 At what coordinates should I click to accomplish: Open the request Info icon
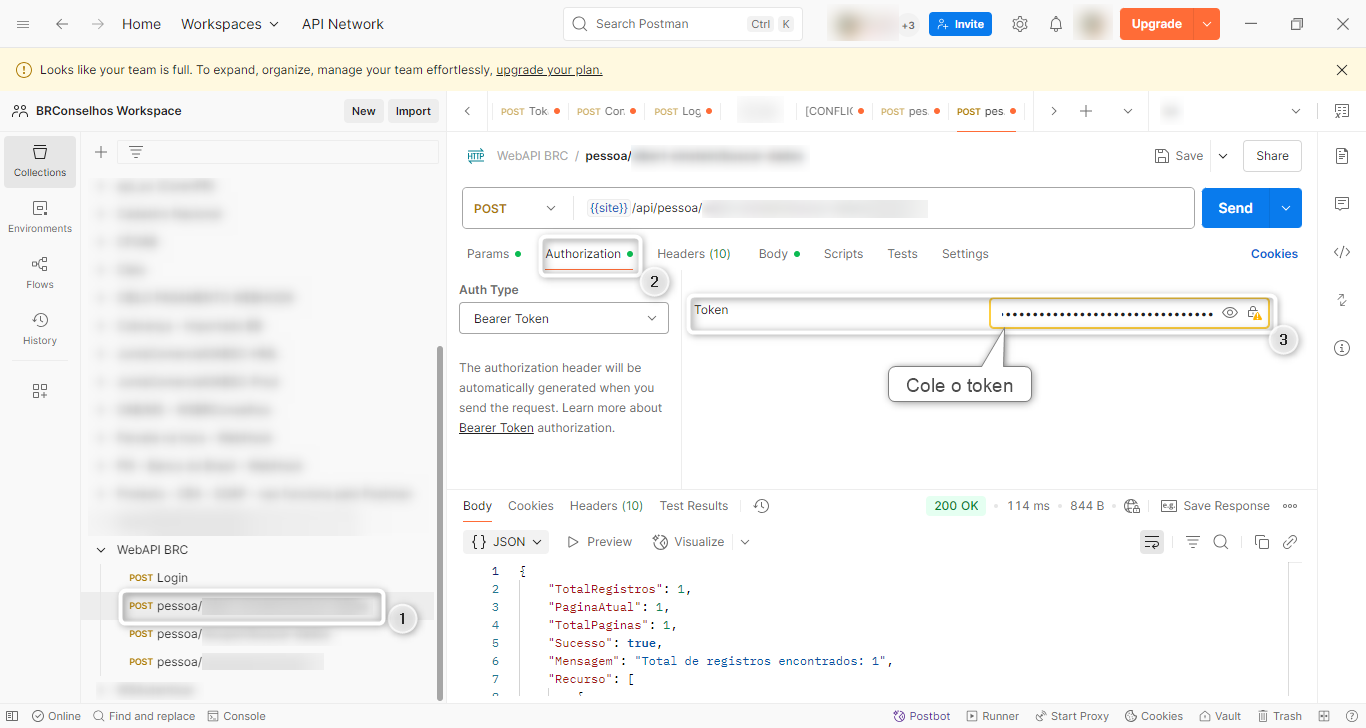coord(1342,348)
